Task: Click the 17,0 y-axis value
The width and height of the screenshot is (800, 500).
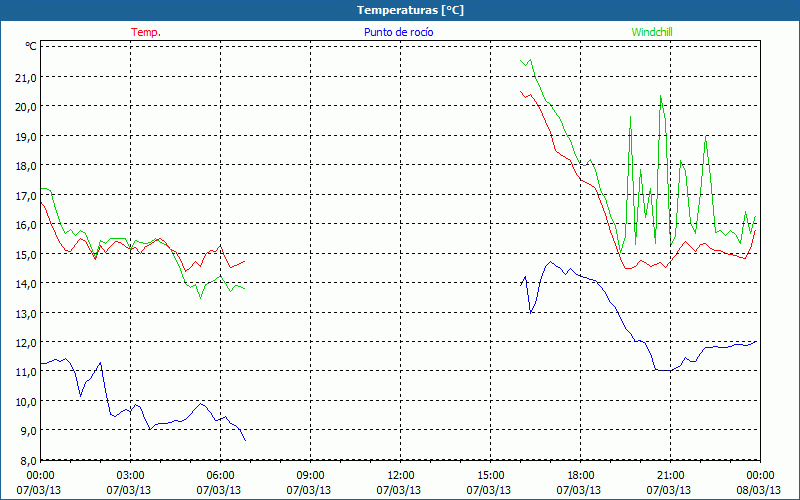Action: [27, 195]
